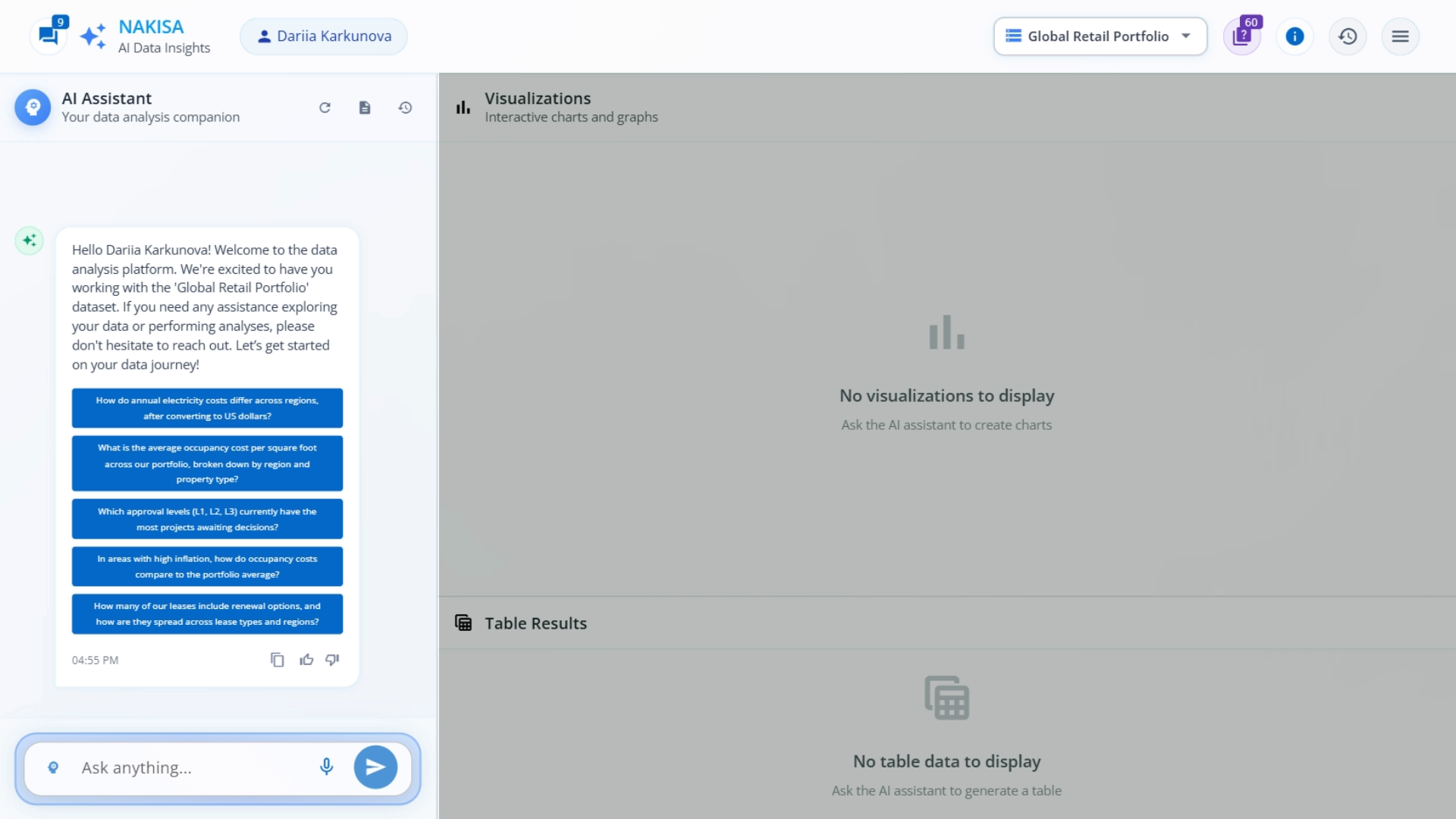Select the annual electricity costs suggestion
This screenshot has height=819, width=1456.
pyautogui.click(x=207, y=408)
